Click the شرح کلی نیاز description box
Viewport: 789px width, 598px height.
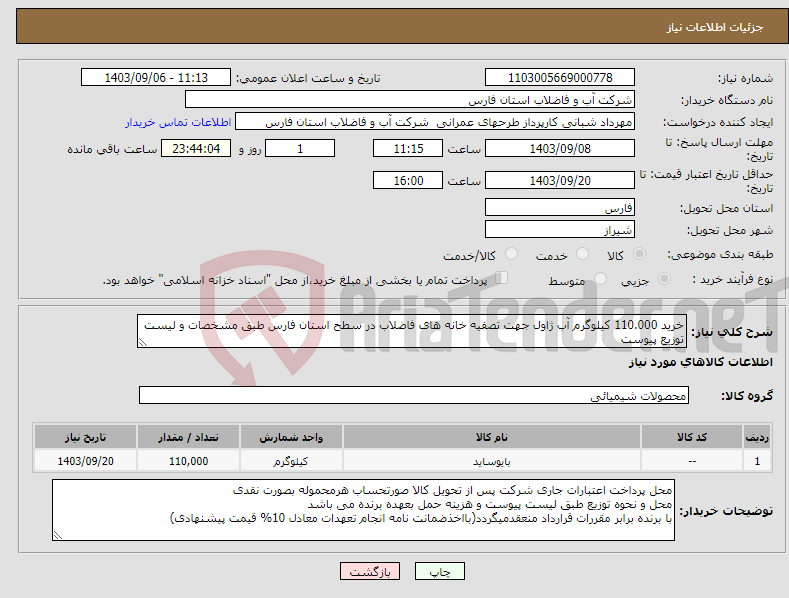412,331
